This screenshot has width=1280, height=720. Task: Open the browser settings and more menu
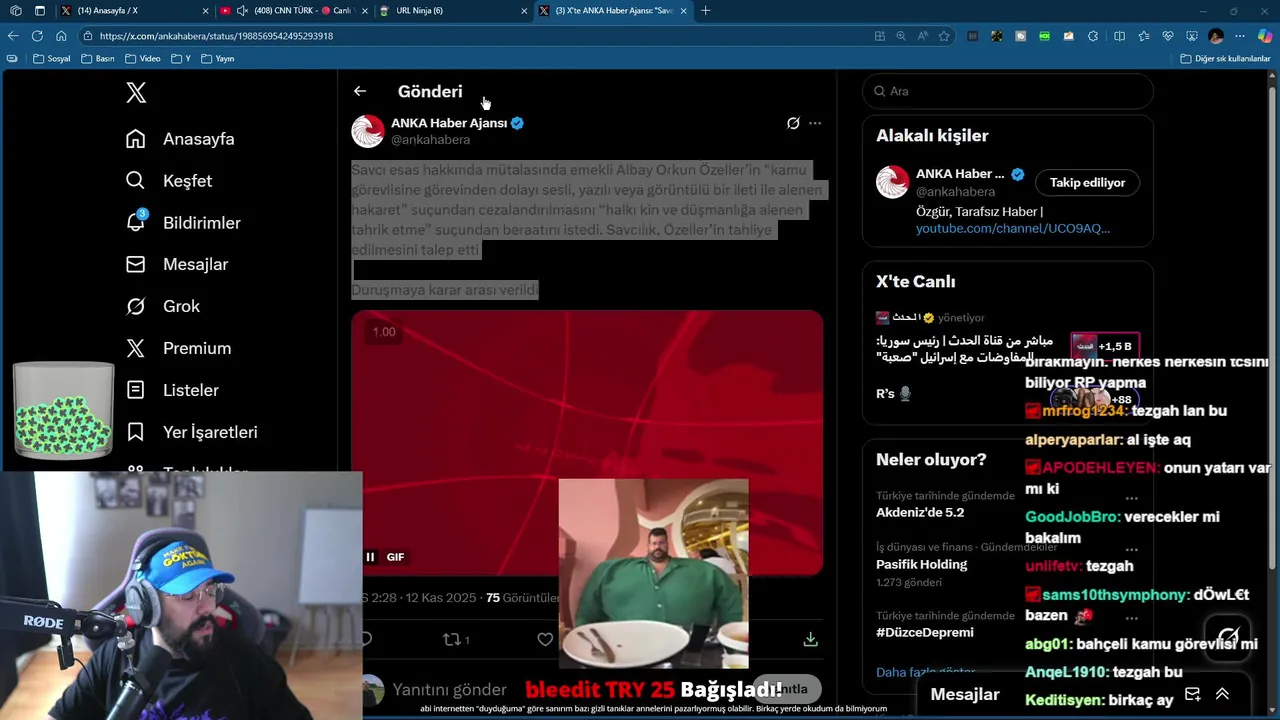(1241, 36)
